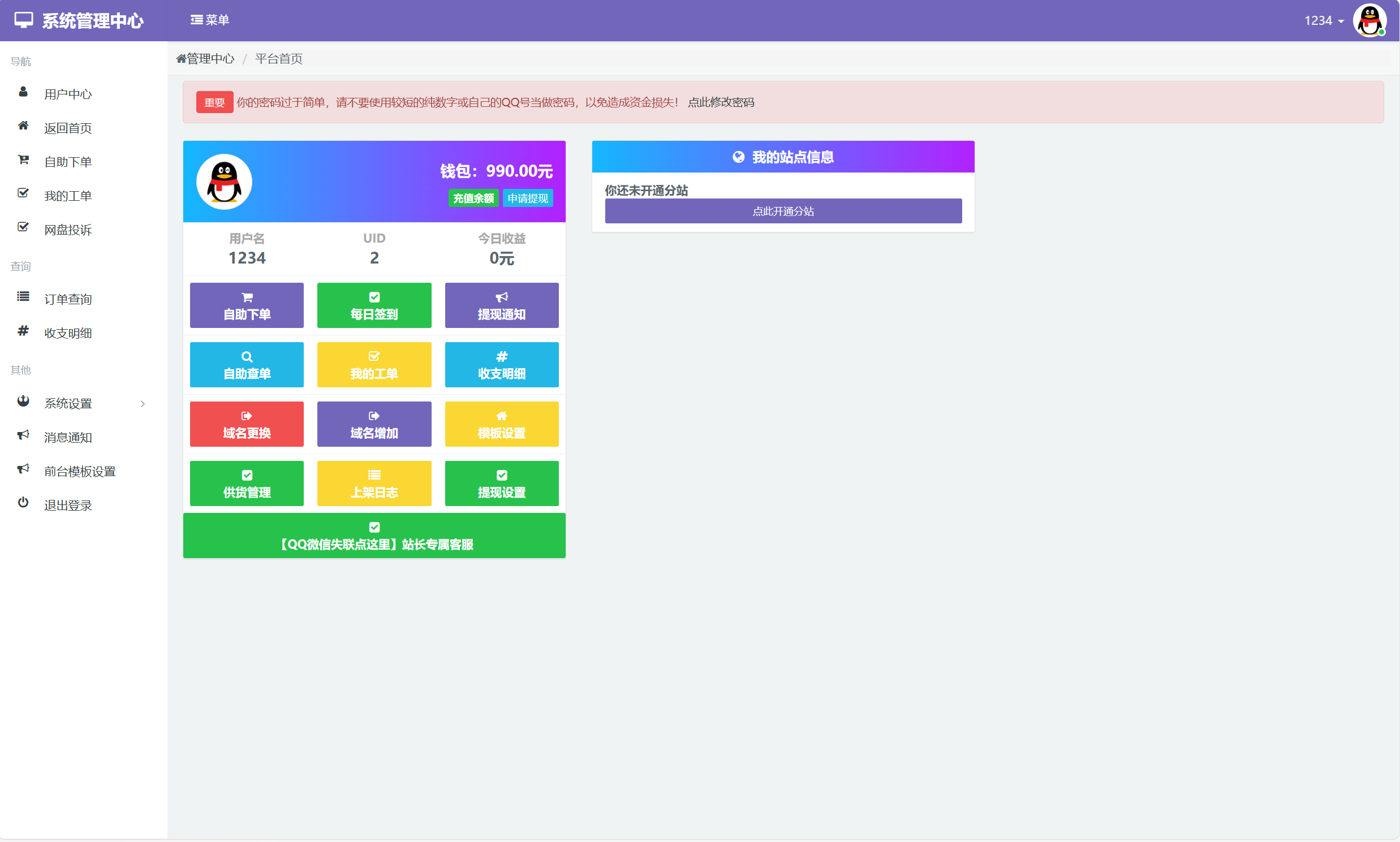Click the hash icon beside sidebar 收支明细

point(23,331)
